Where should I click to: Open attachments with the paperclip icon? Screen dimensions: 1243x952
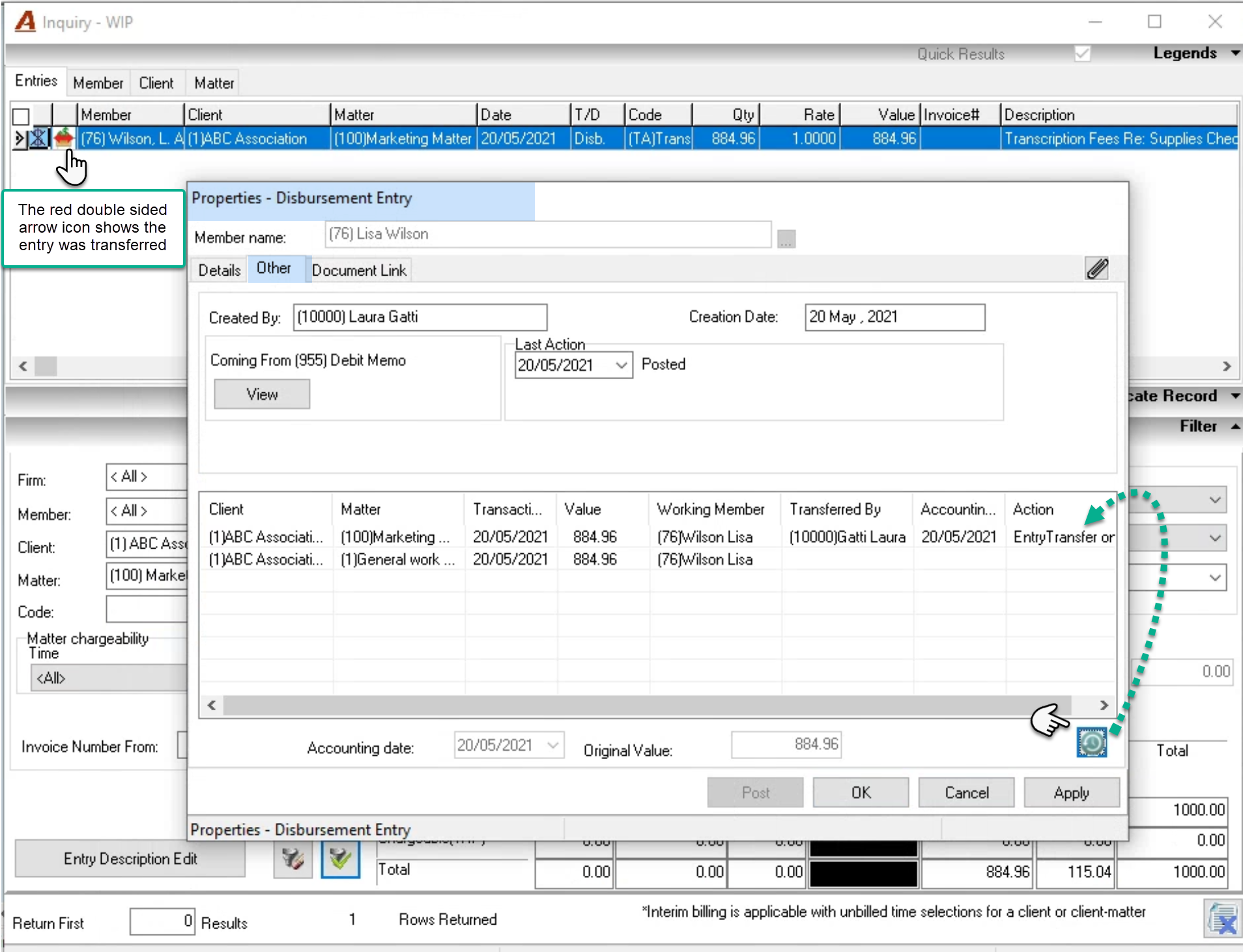1097,268
